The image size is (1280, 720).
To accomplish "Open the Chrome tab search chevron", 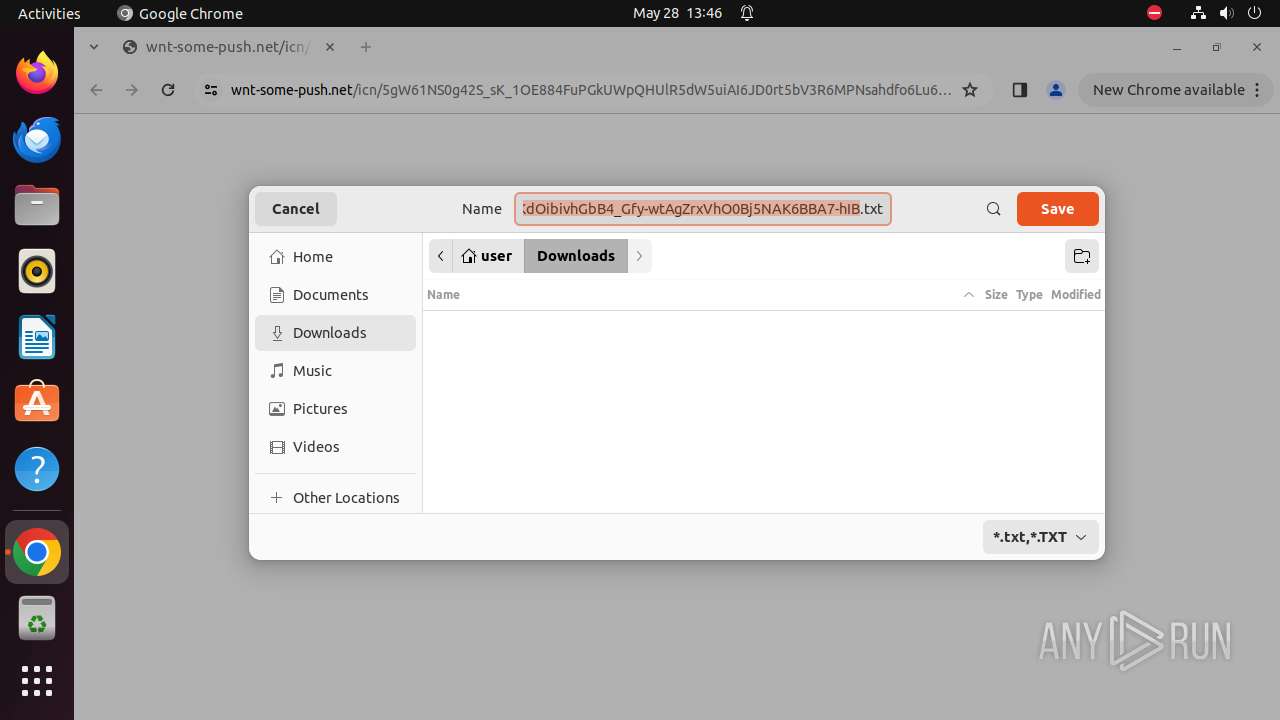I will point(94,47).
